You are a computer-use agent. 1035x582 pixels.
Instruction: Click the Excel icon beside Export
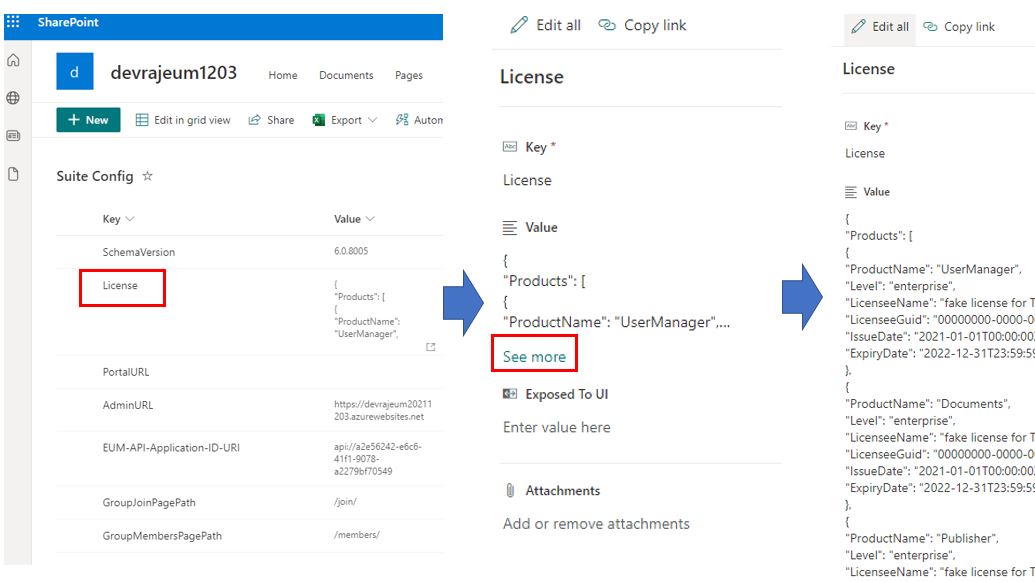[x=319, y=120]
